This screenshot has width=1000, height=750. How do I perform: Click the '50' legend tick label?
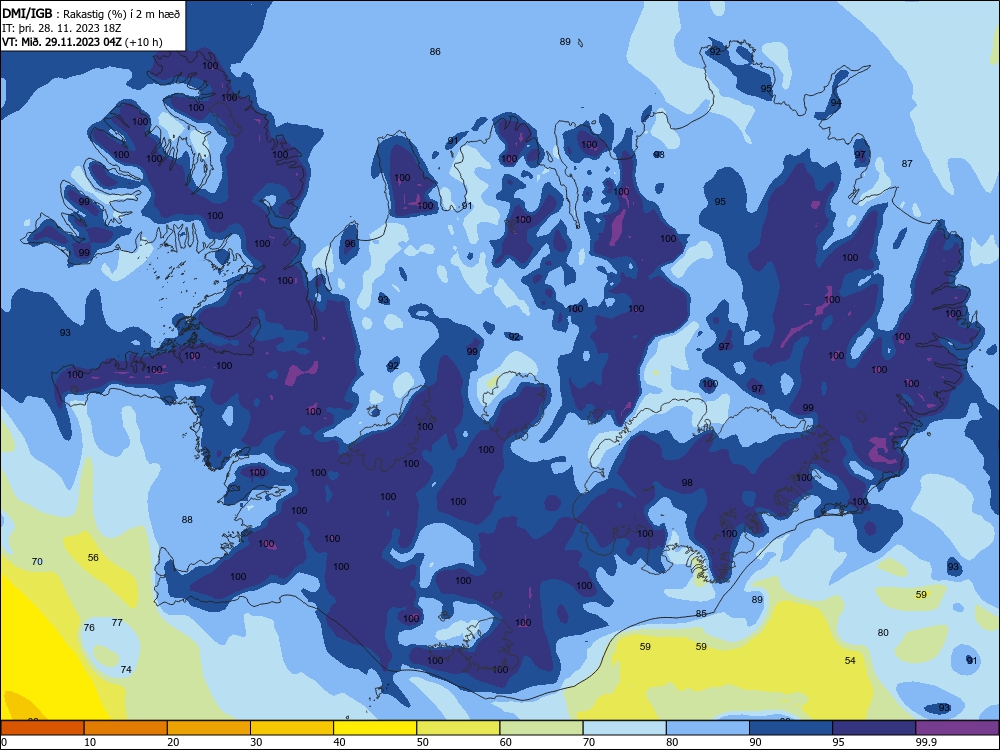(x=422, y=742)
